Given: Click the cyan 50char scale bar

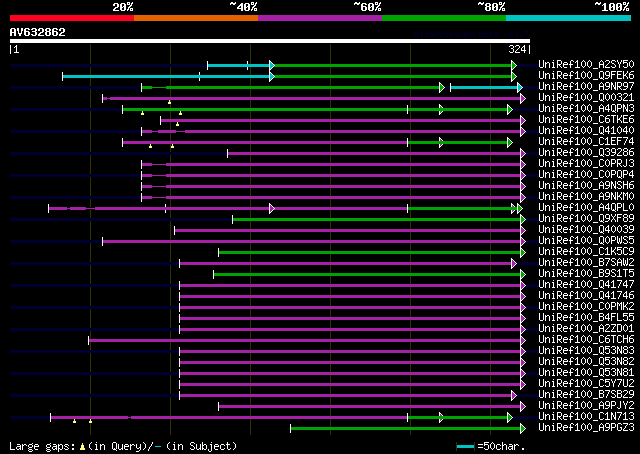Looking at the screenshot, I should [x=465, y=446].
